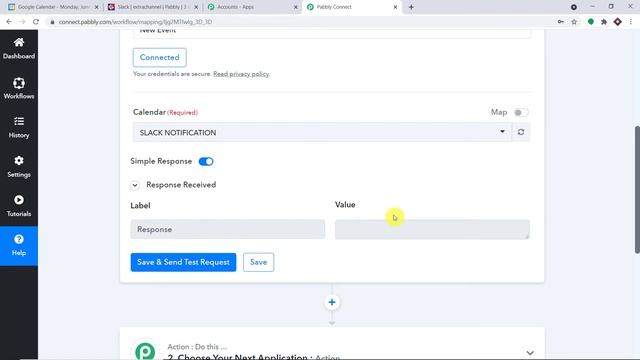640x360 pixels.
Task: Open the Tutorials play icon
Action: 19,200
